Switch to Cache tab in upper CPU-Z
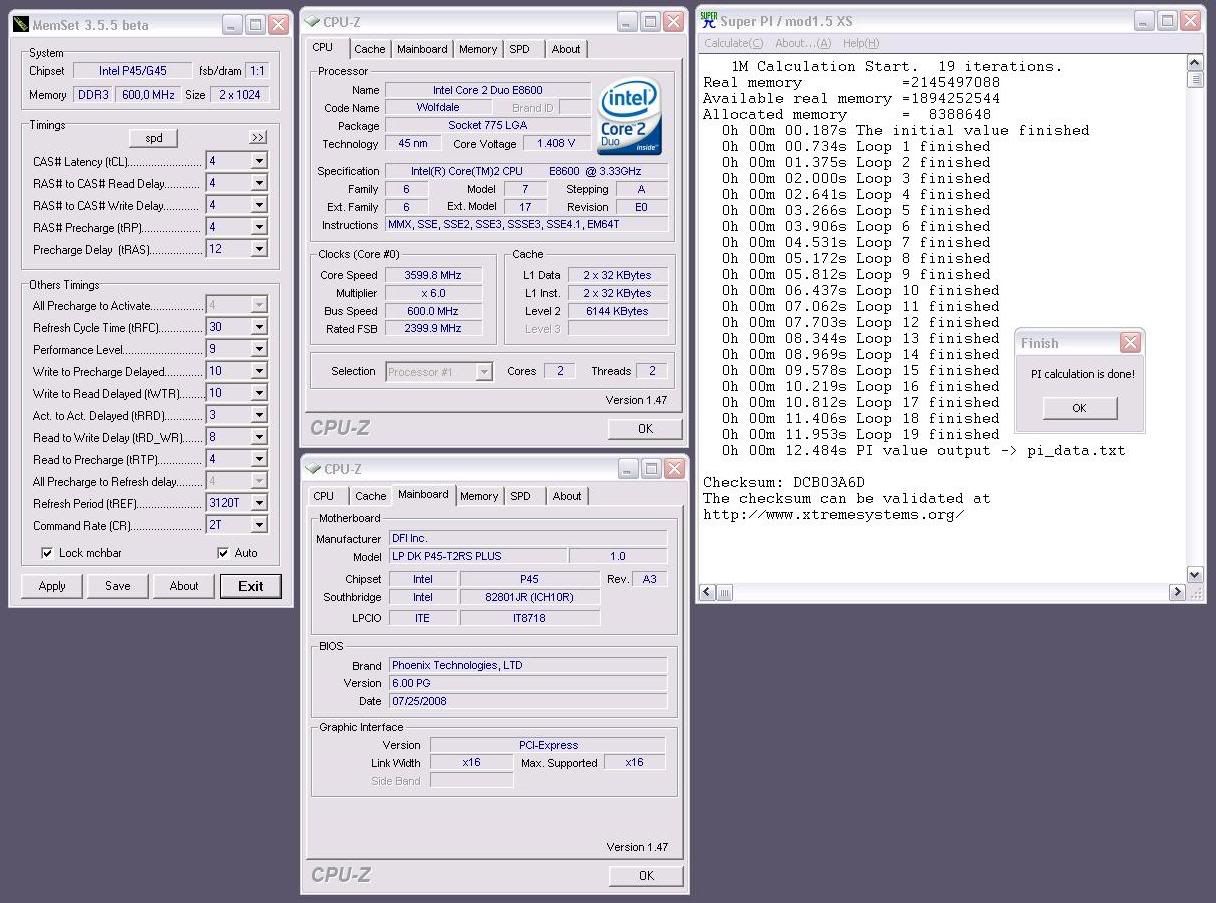 click(369, 49)
